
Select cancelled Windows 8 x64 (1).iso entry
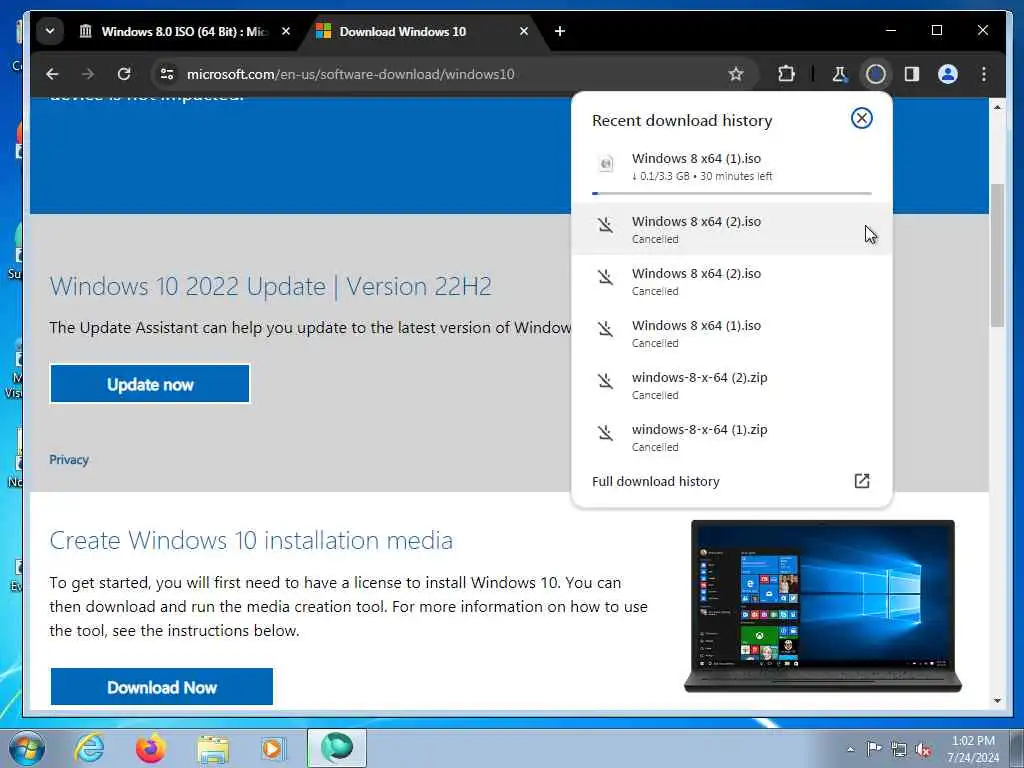(x=731, y=333)
